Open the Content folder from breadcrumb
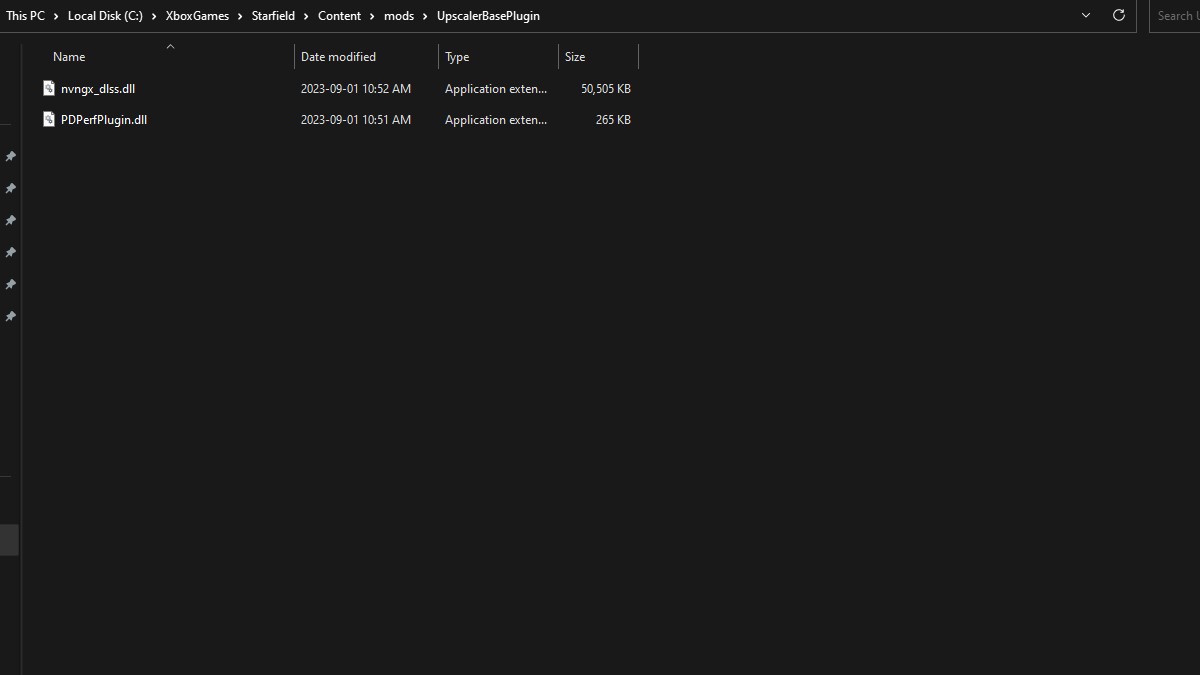Viewport: 1200px width, 675px height. click(339, 16)
